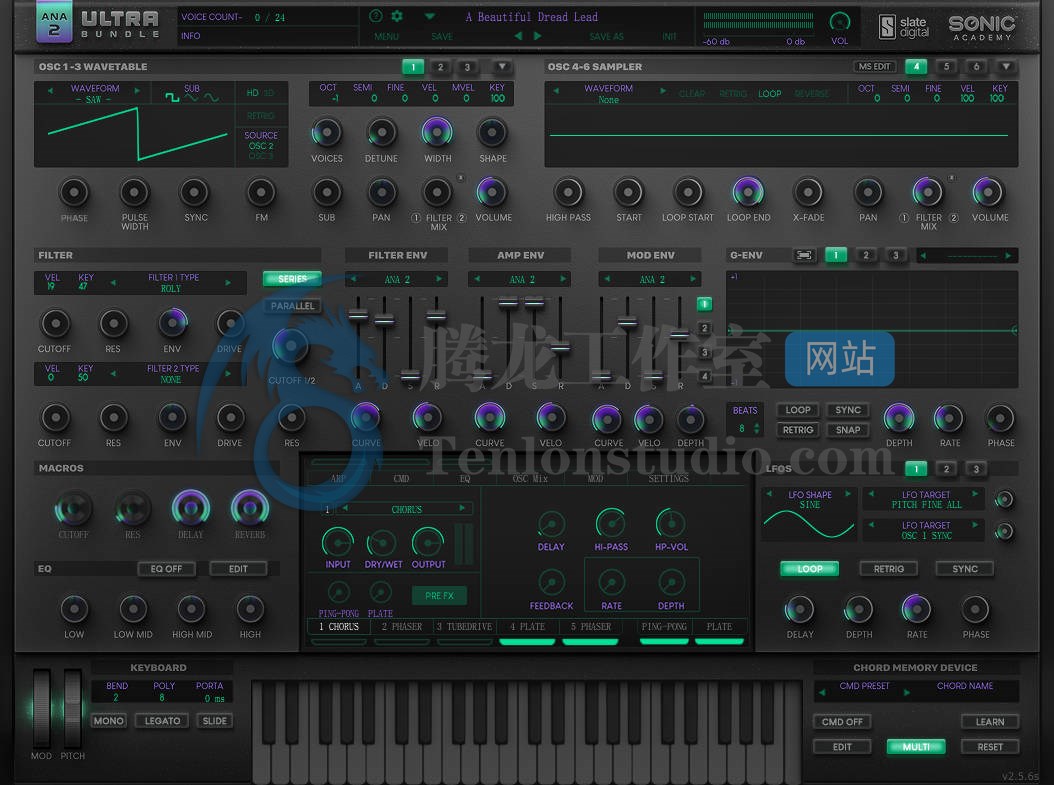Click the REVERB macro knob

249,507
